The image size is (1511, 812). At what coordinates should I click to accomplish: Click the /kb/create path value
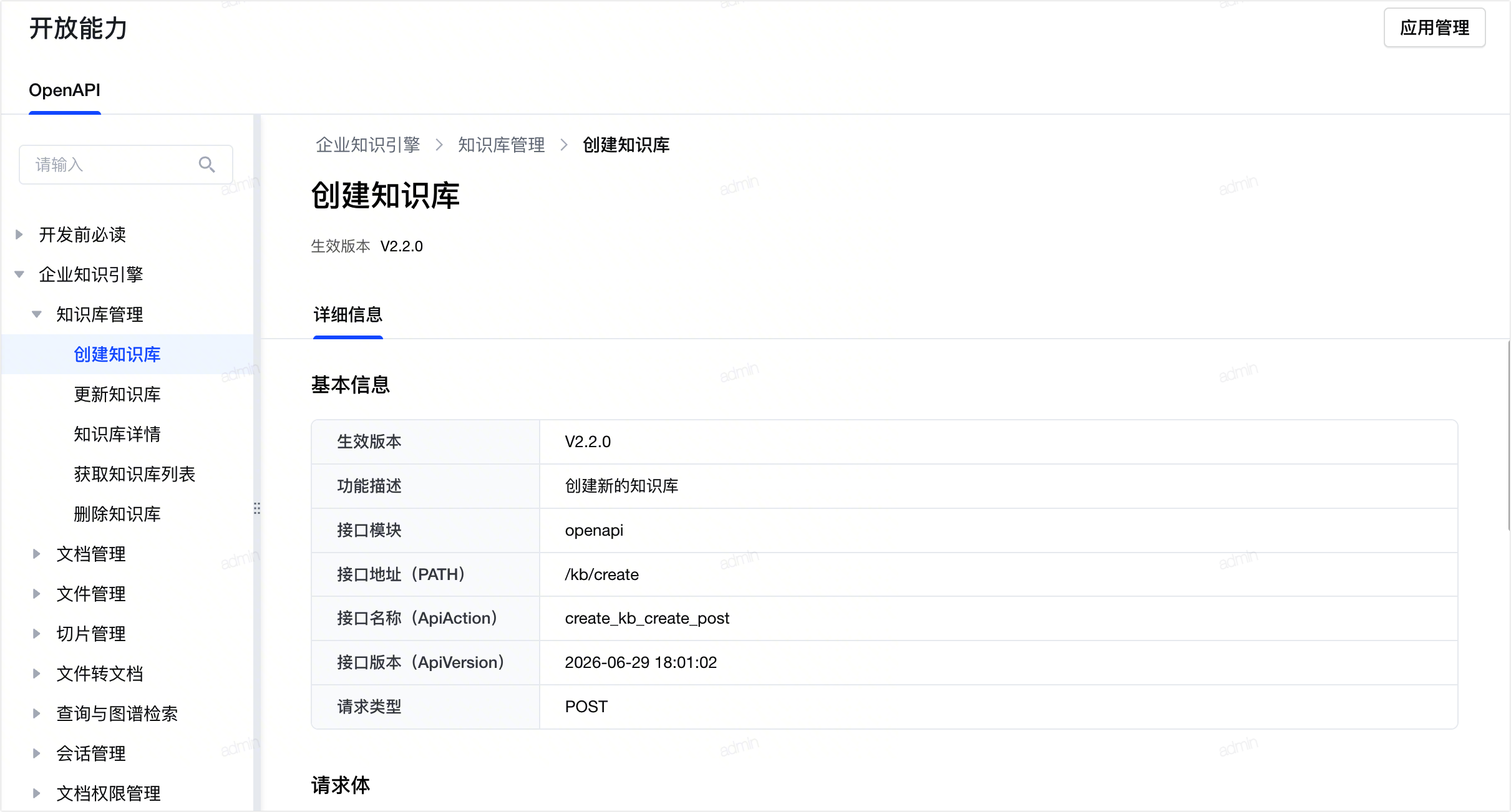click(602, 574)
